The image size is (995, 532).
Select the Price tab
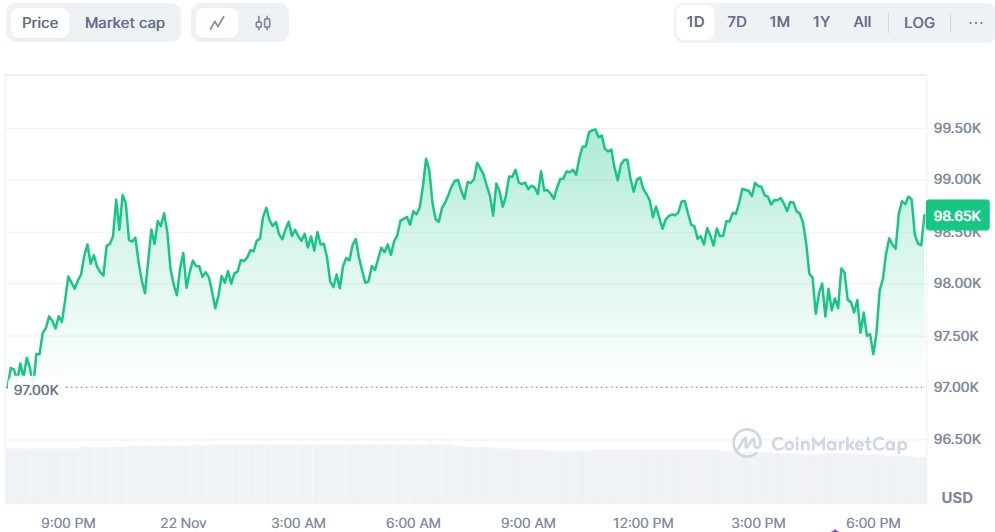pyautogui.click(x=40, y=23)
